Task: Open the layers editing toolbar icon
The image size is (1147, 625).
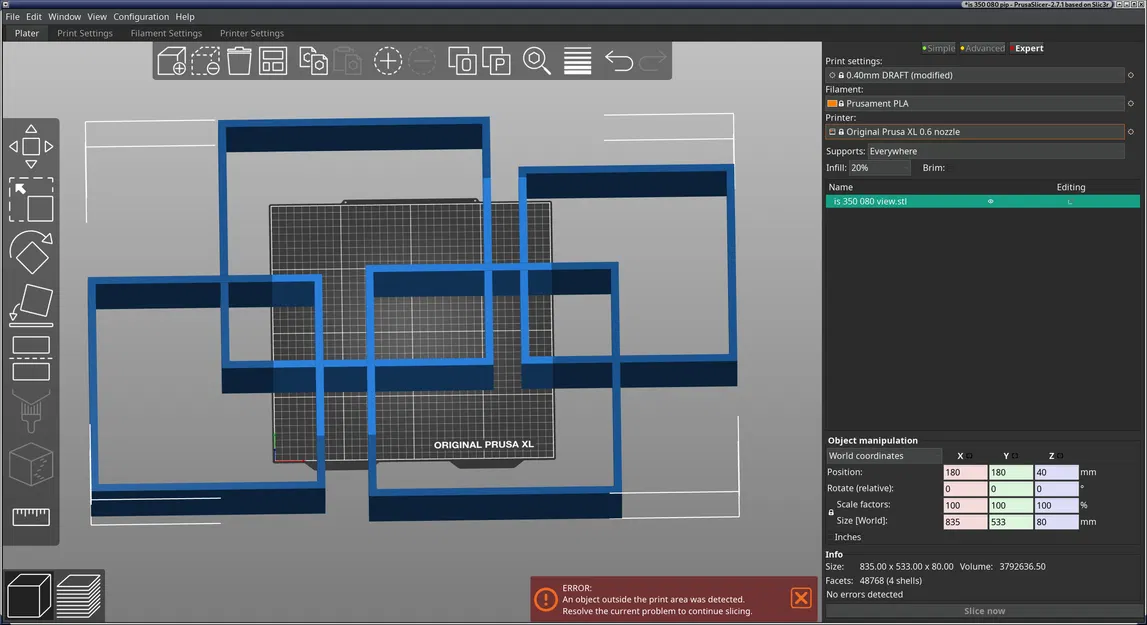Action: [577, 61]
